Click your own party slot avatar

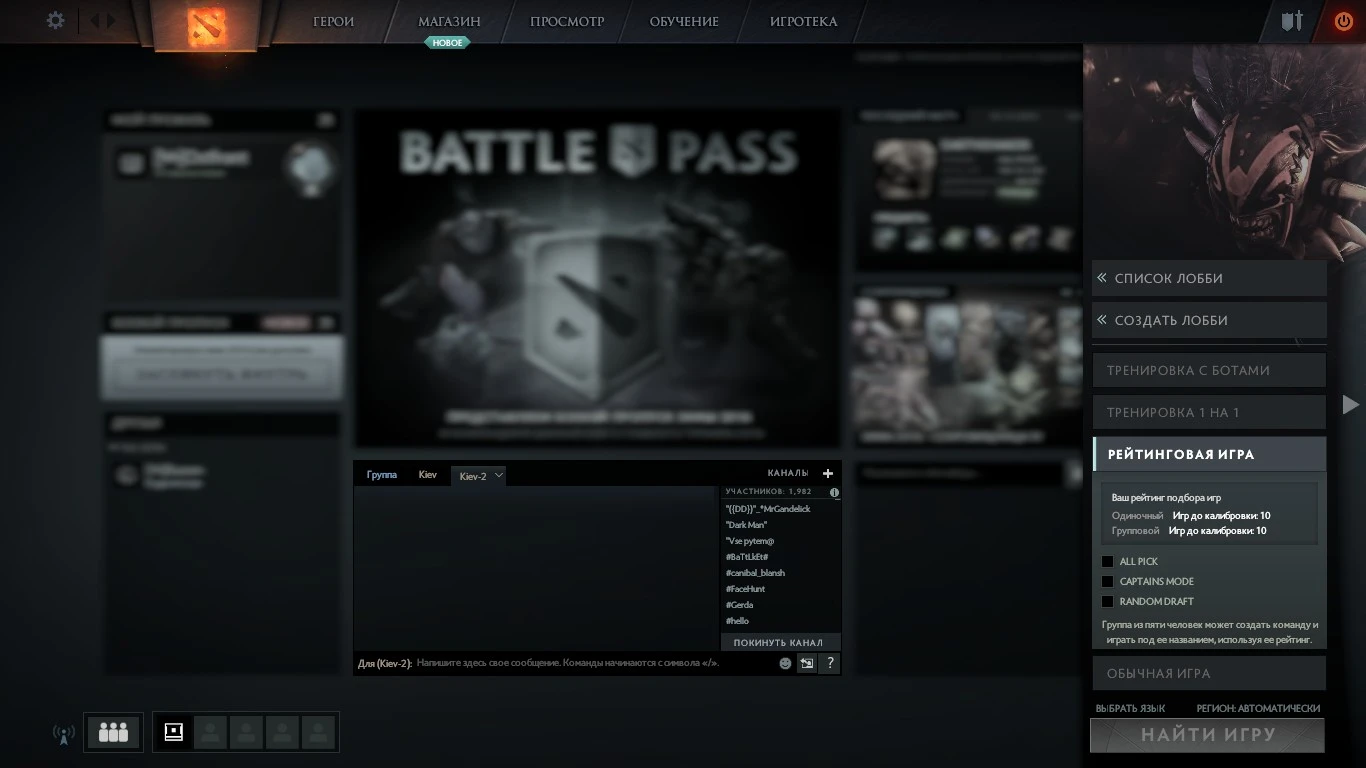[x=174, y=732]
